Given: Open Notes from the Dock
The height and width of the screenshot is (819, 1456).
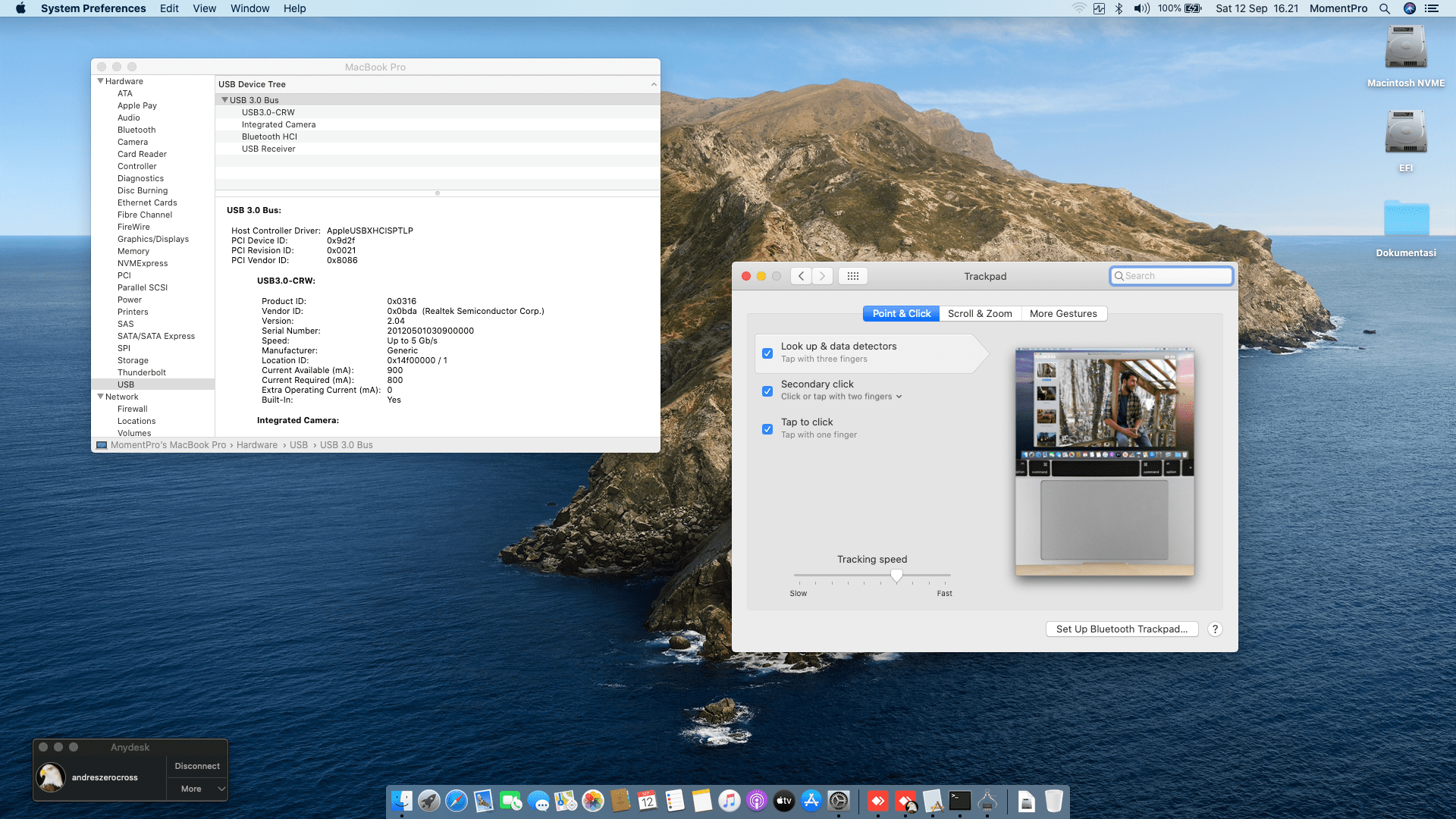Looking at the screenshot, I should coord(702,801).
